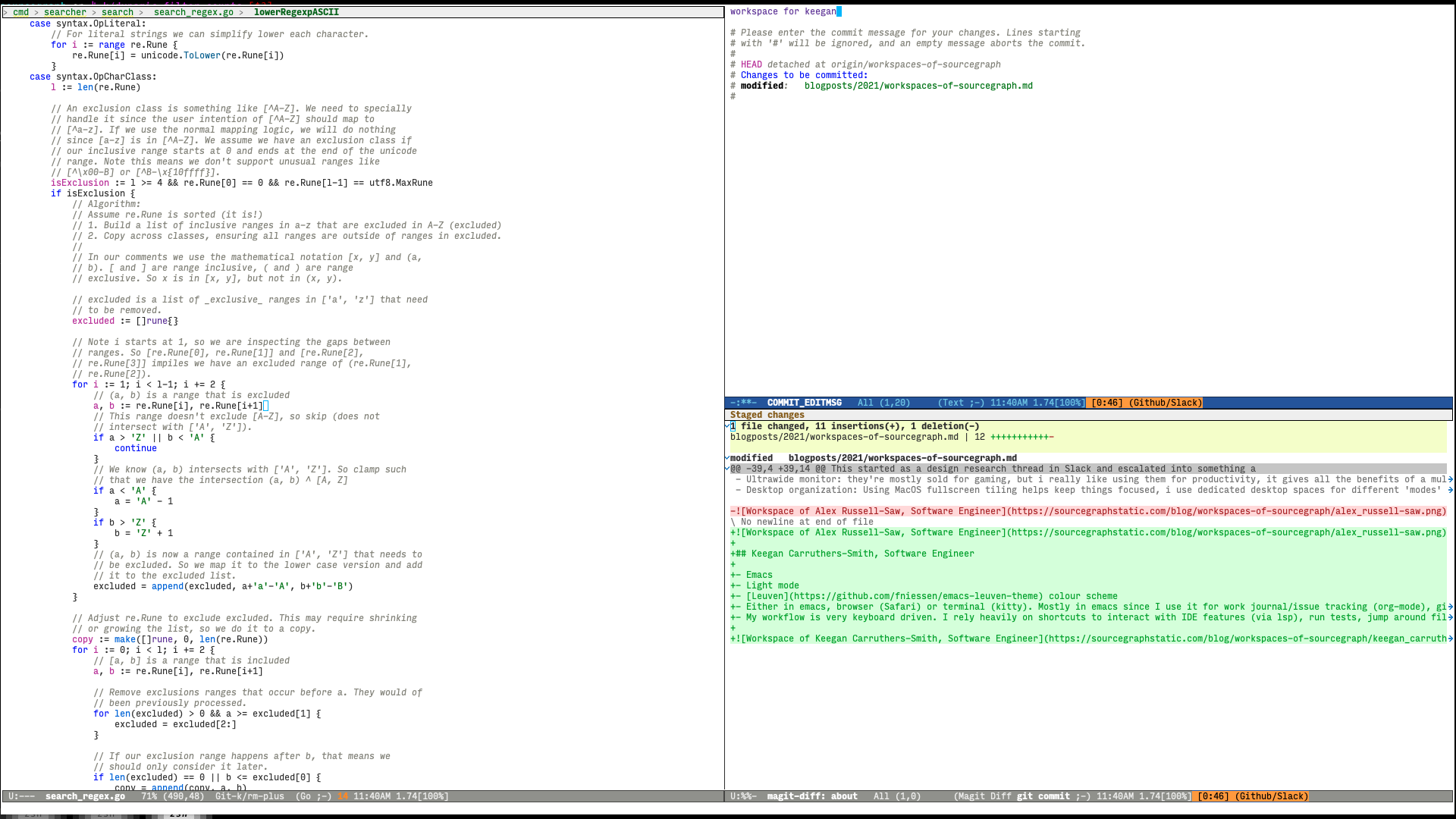Click the 'Staged changes' header line

click(x=1088, y=415)
